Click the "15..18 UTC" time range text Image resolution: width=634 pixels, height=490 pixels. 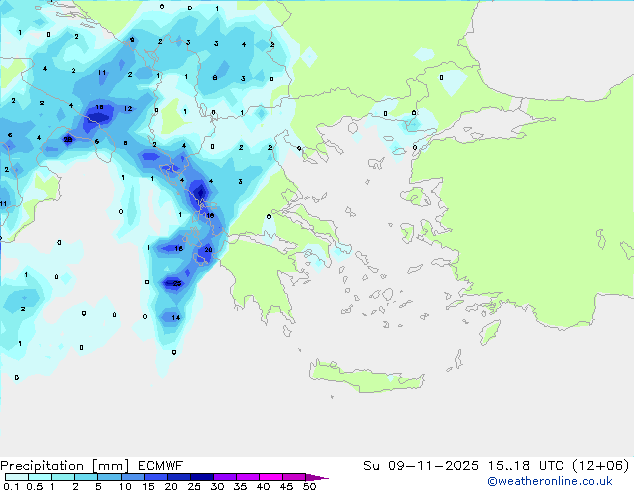526,466
